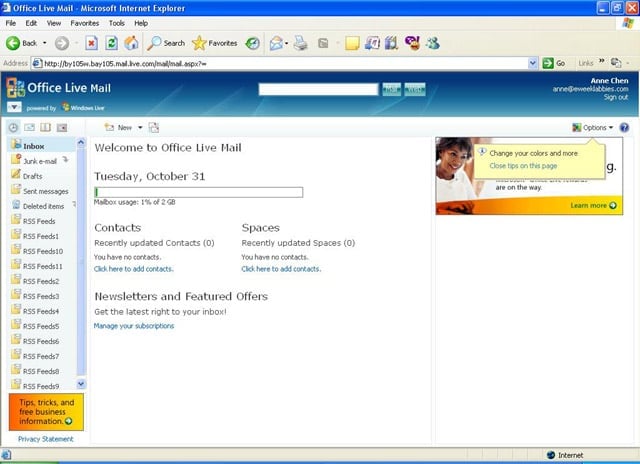Click Close tips on this page
Viewport: 640px width, 464px height.
[x=523, y=166]
